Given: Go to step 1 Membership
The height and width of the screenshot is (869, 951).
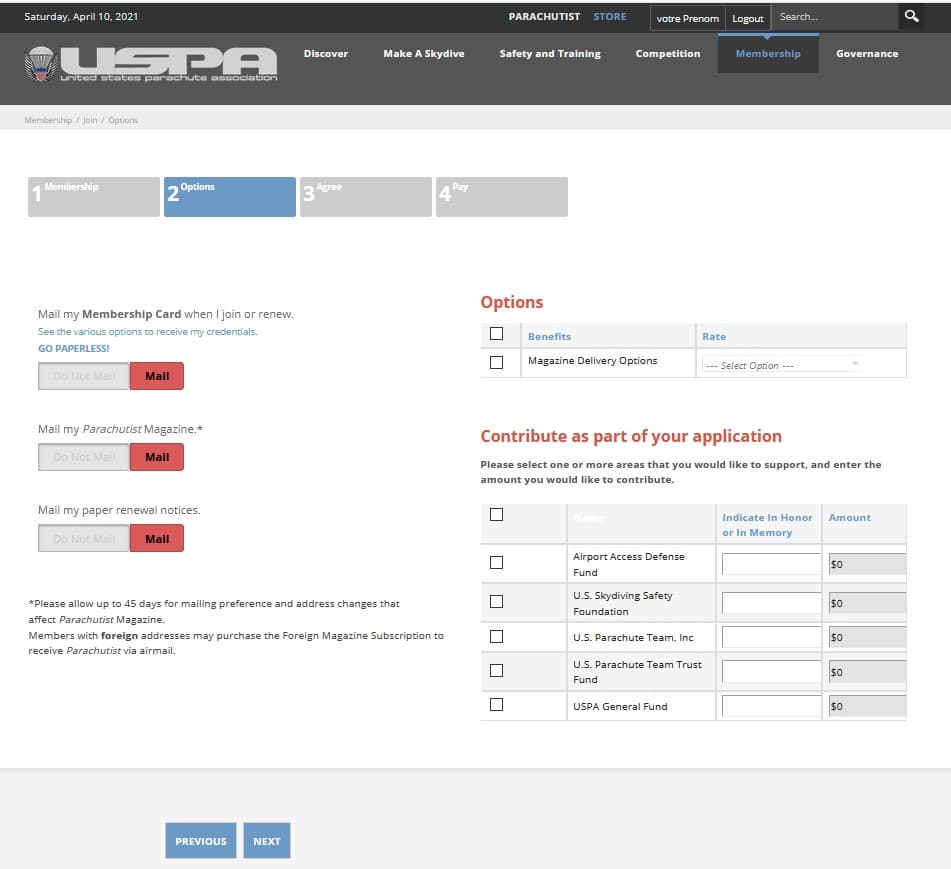Looking at the screenshot, I should (x=94, y=196).
